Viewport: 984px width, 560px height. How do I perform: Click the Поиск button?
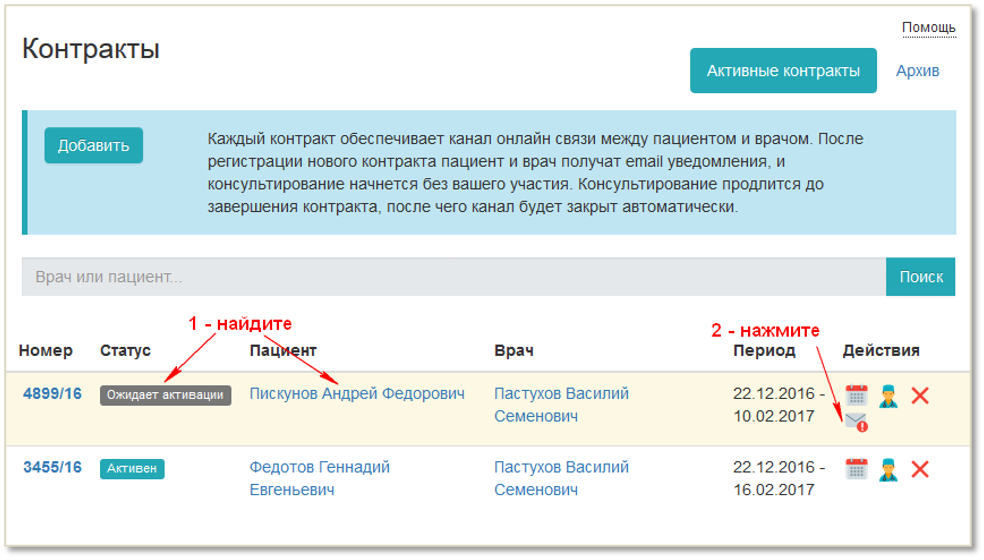920,277
